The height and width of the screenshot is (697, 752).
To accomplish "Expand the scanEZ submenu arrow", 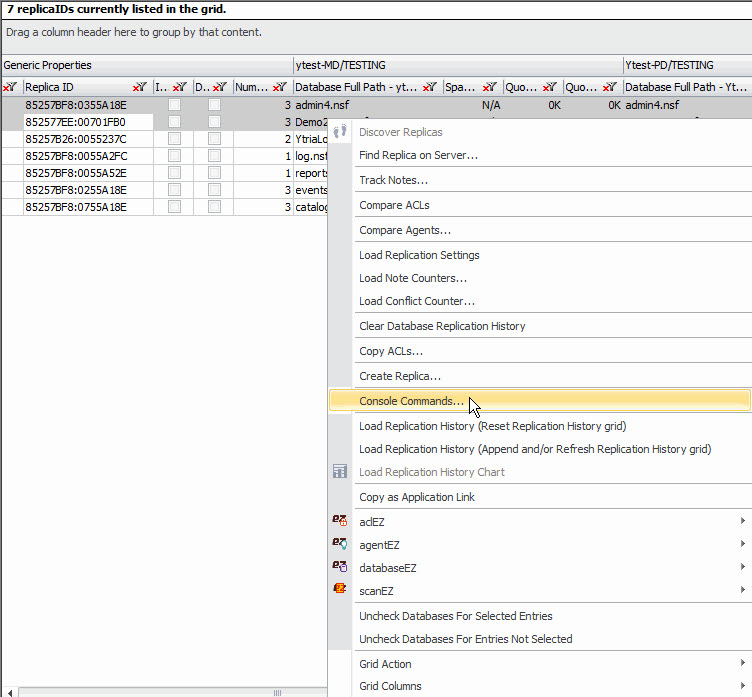I will [742, 591].
